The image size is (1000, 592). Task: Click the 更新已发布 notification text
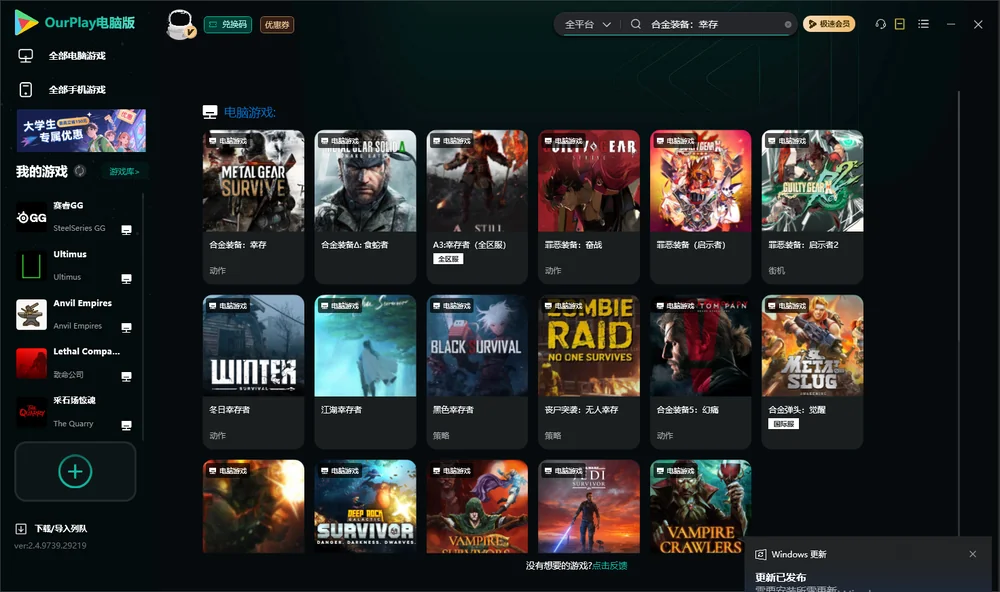[781, 577]
